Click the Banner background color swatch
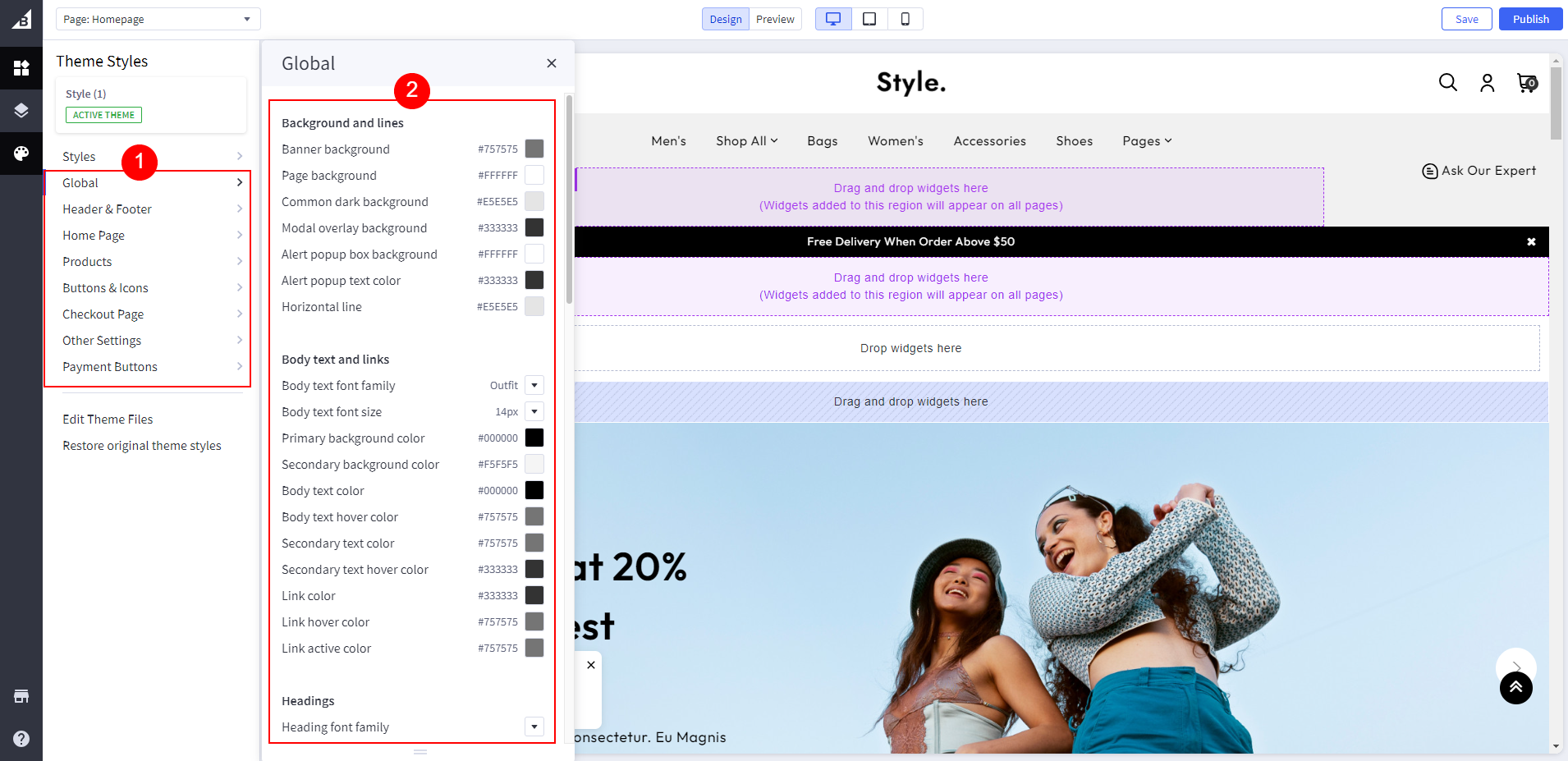The image size is (1568, 761). [x=534, y=149]
